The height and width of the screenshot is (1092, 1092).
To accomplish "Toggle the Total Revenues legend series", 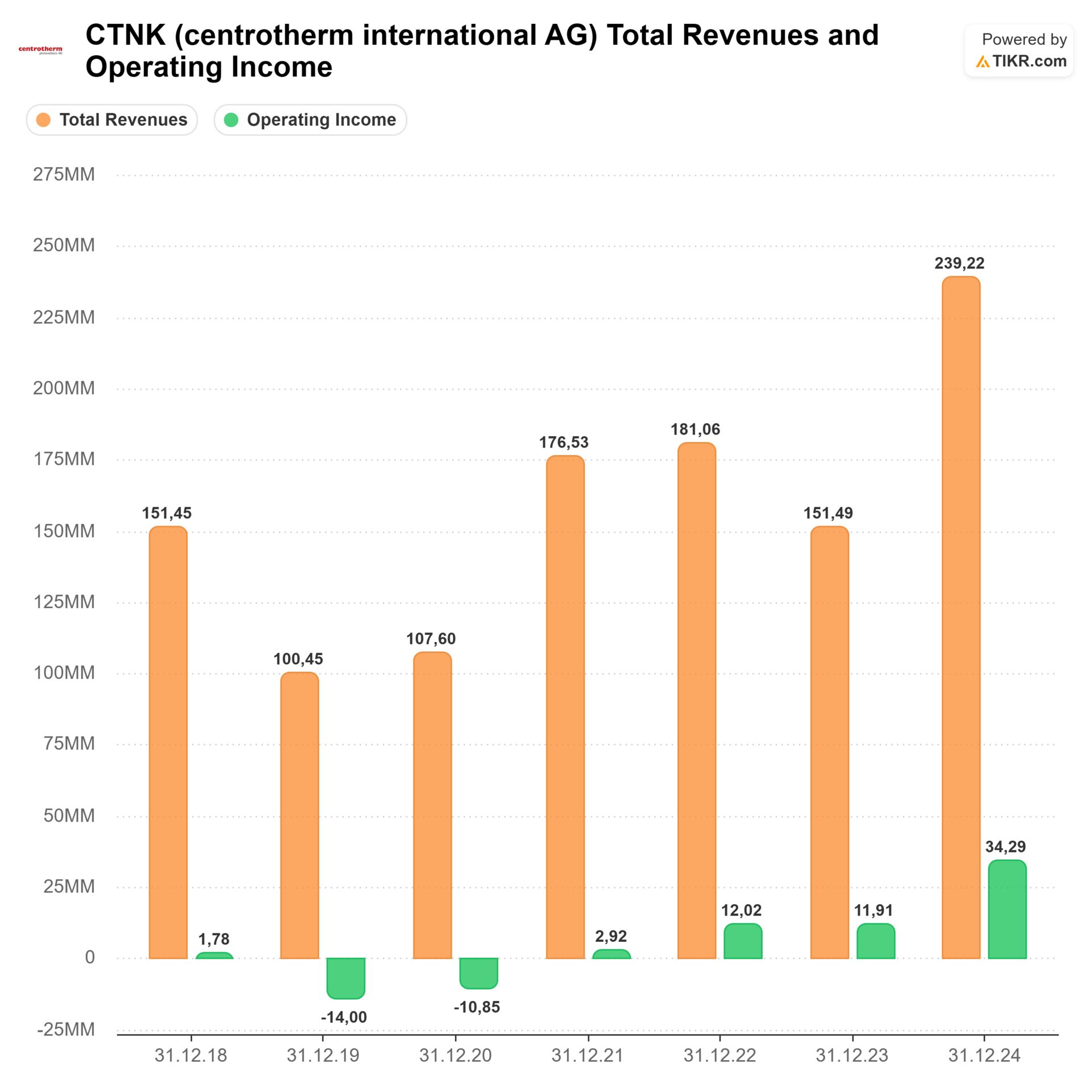I will [x=123, y=120].
